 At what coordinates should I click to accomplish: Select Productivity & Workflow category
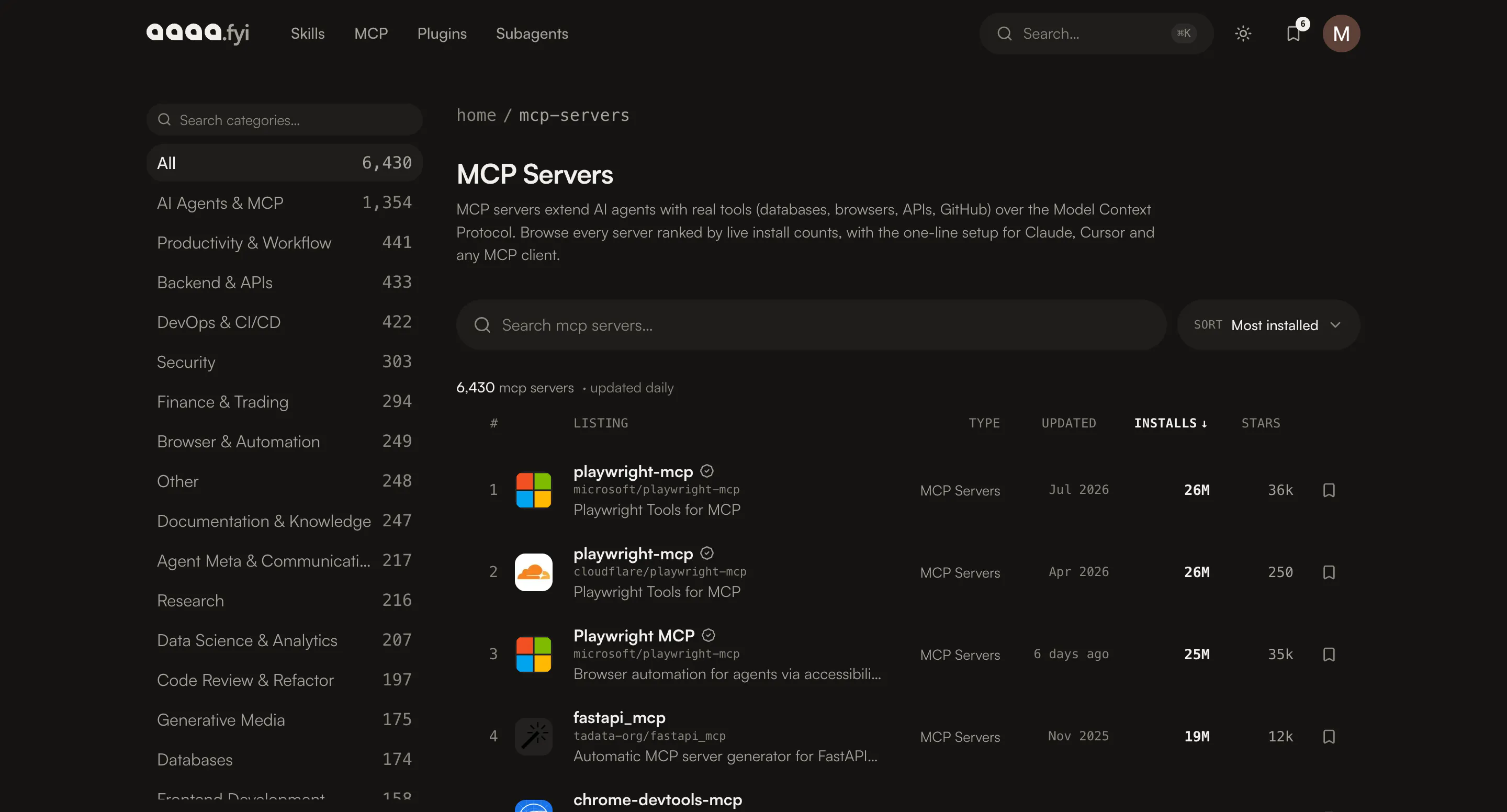284,242
